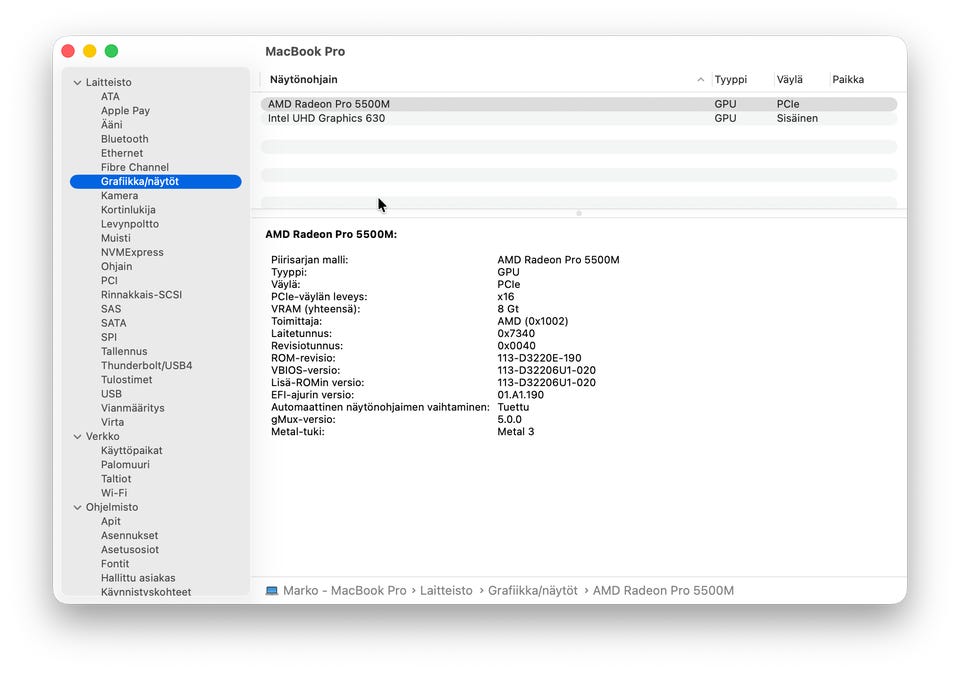Select NVMExpress entry
This screenshot has width=960, height=674.
coord(132,252)
